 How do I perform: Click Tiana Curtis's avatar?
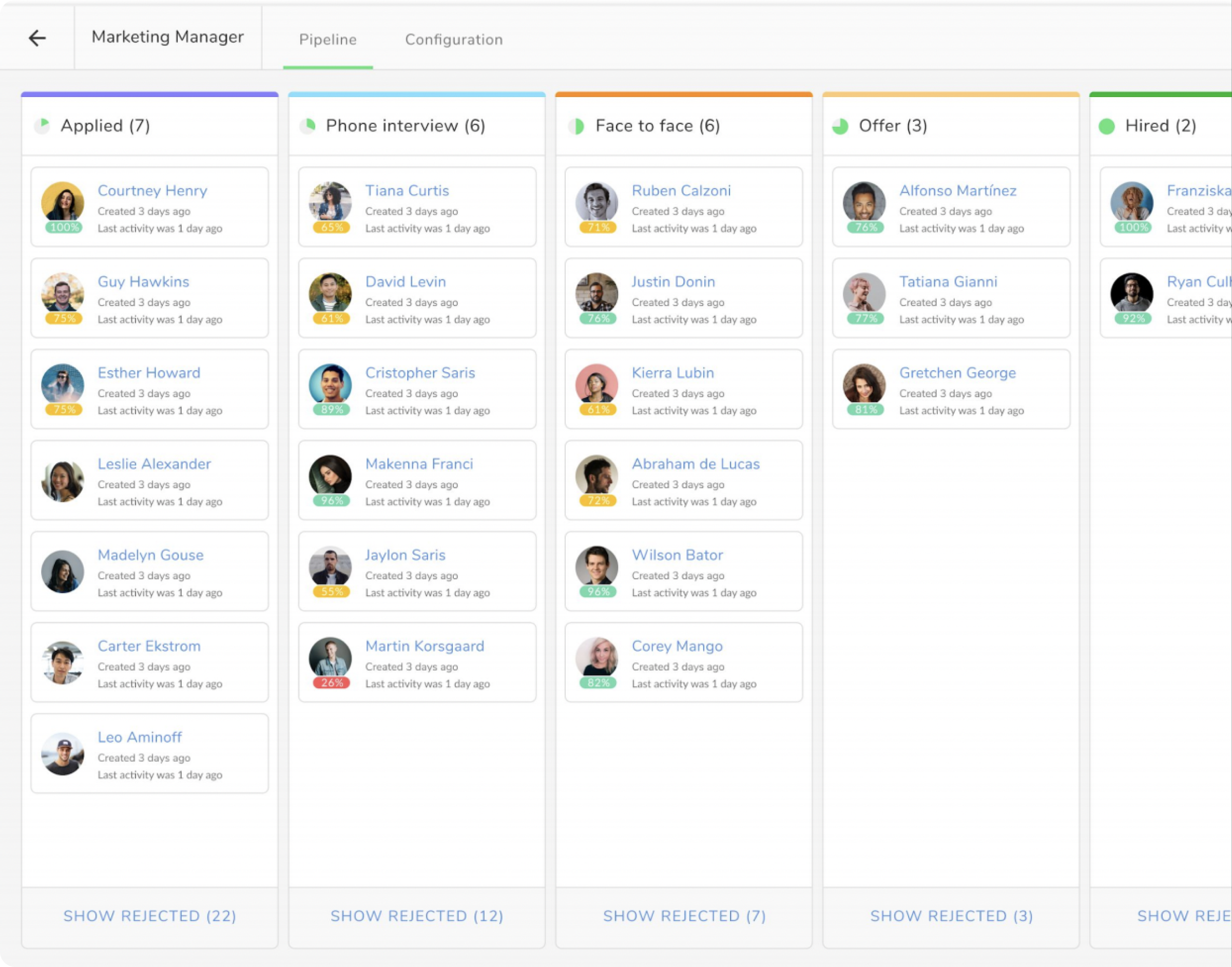(331, 206)
